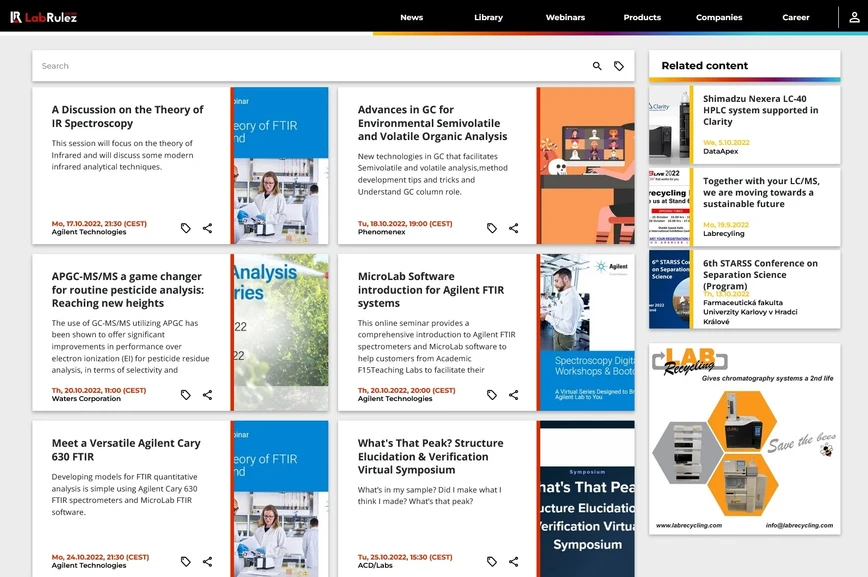Click 'ACD/Labs' company name
This screenshot has width=868, height=577.
[x=375, y=565]
